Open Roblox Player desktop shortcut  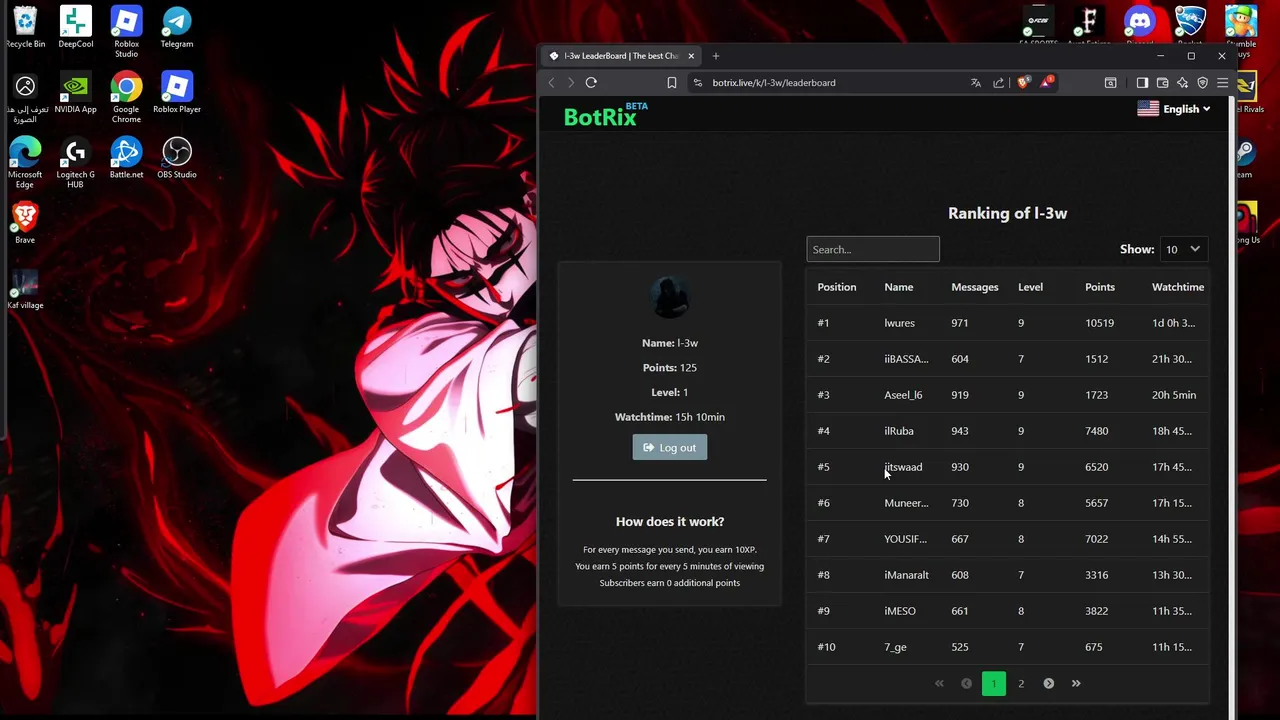pyautogui.click(x=177, y=93)
